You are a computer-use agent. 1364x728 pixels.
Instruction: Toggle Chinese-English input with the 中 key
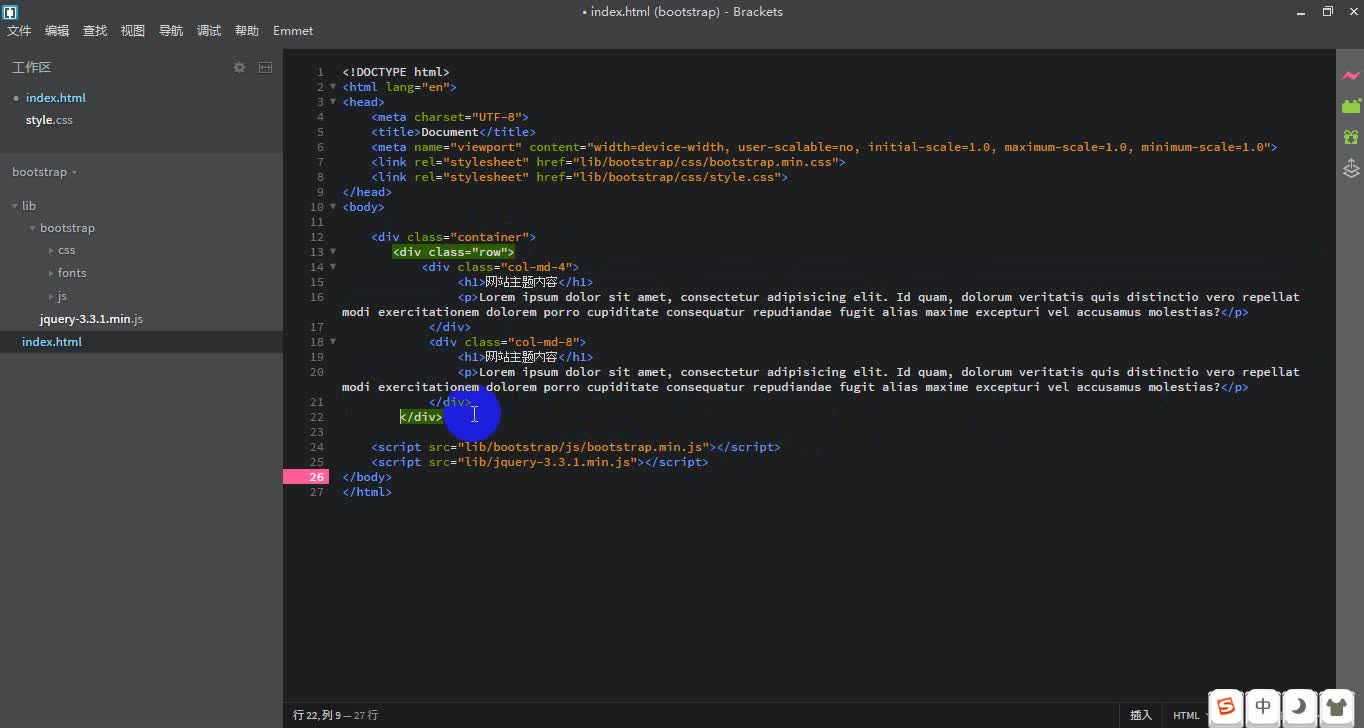[x=1262, y=707]
